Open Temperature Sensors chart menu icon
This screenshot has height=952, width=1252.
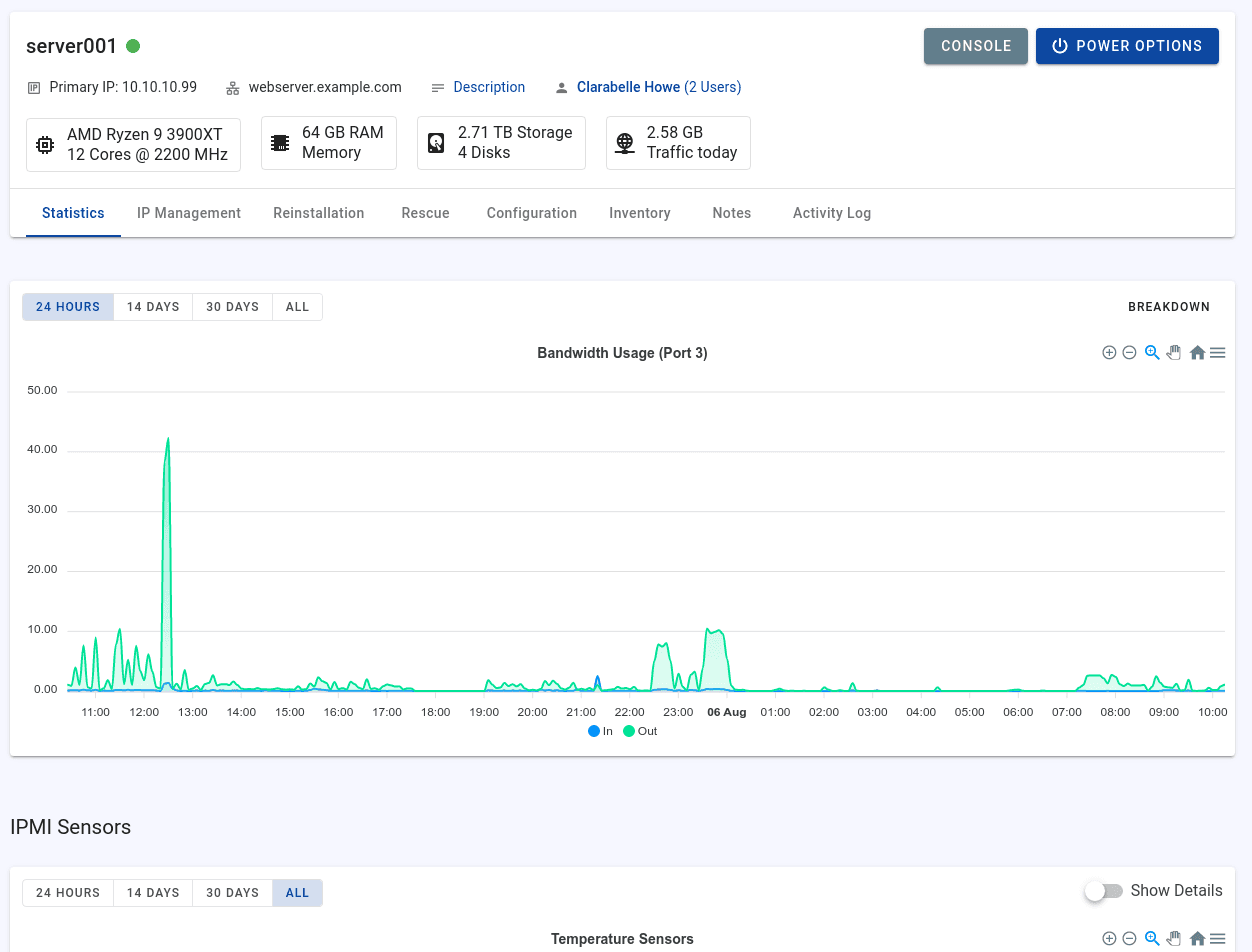[1217, 938]
